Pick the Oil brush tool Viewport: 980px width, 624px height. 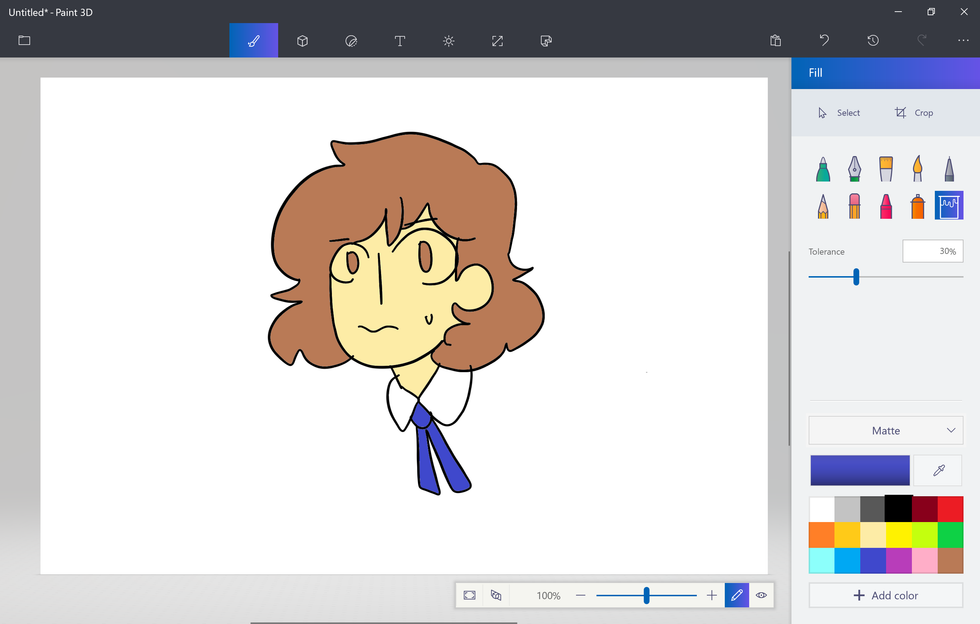point(886,168)
